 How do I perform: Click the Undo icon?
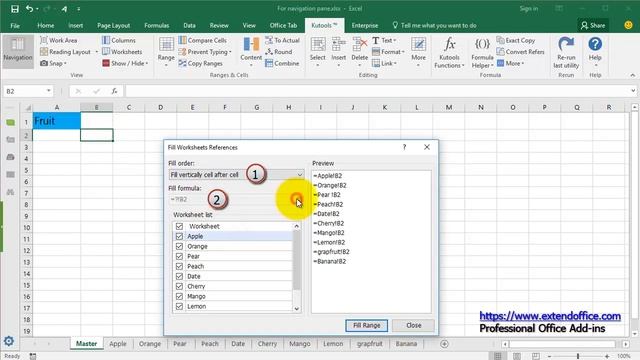[29, 9]
